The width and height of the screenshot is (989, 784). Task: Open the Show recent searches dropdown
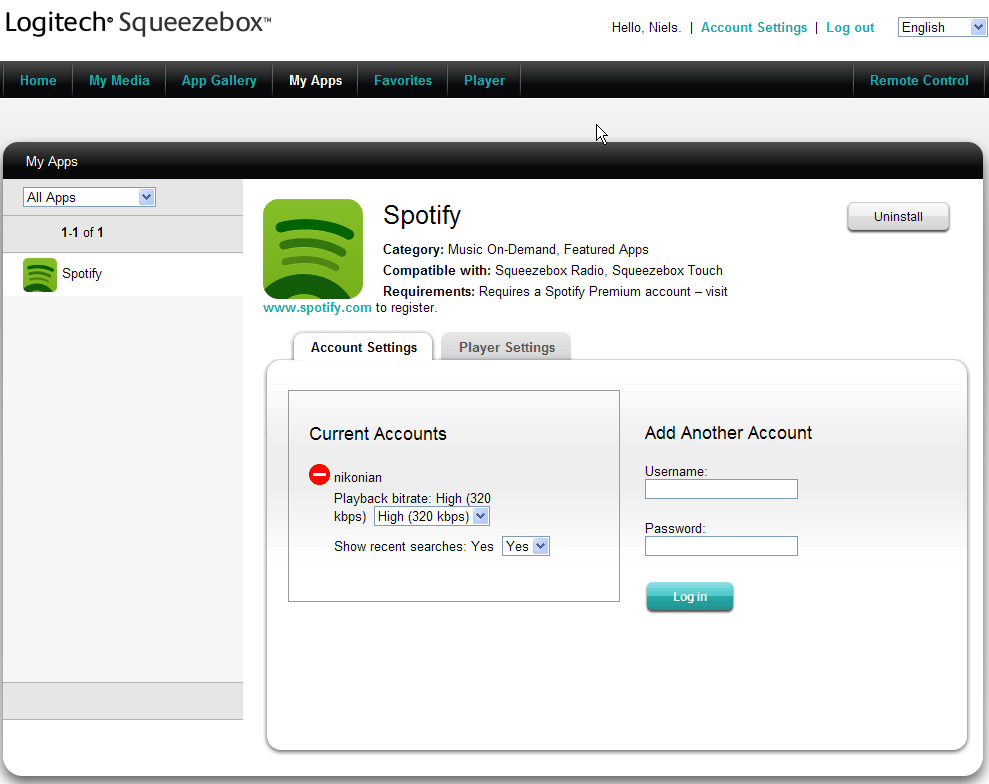coord(526,546)
